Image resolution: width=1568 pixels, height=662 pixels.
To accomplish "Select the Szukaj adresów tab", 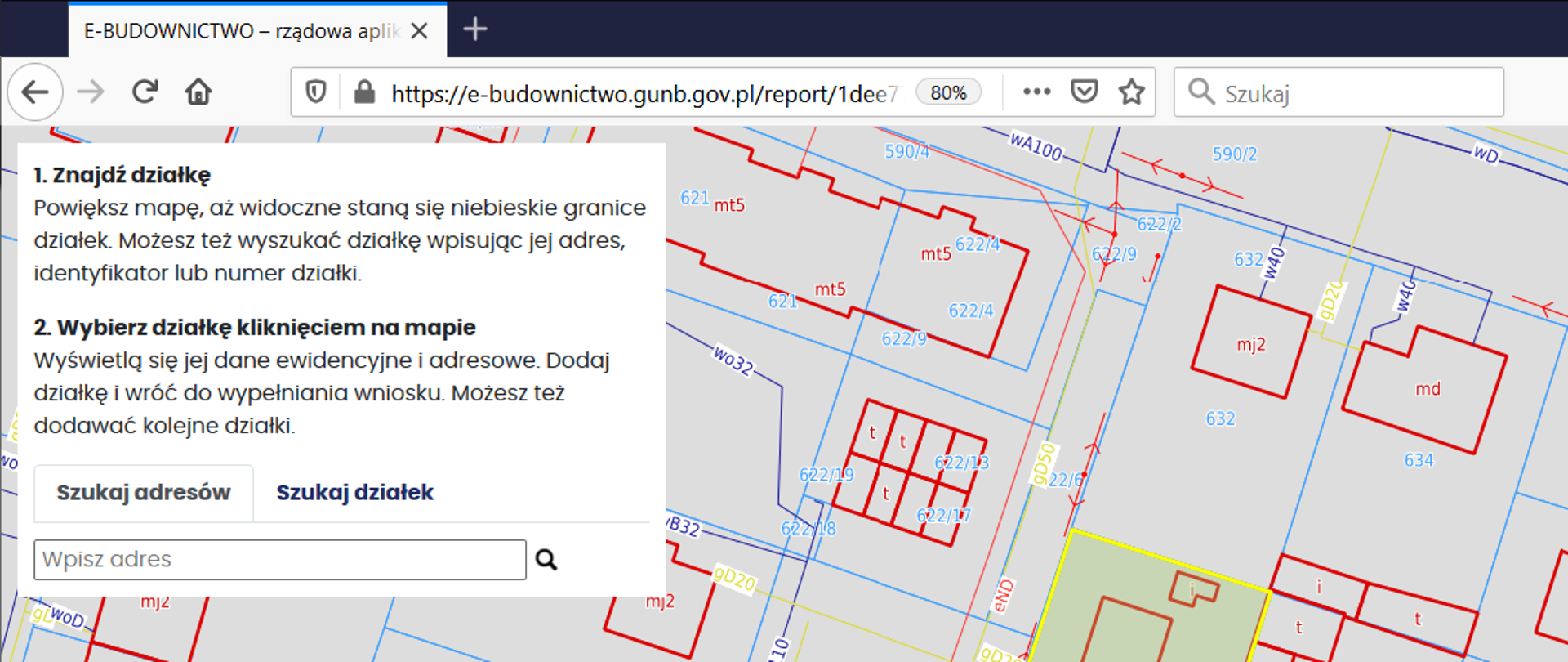I will coord(144,493).
